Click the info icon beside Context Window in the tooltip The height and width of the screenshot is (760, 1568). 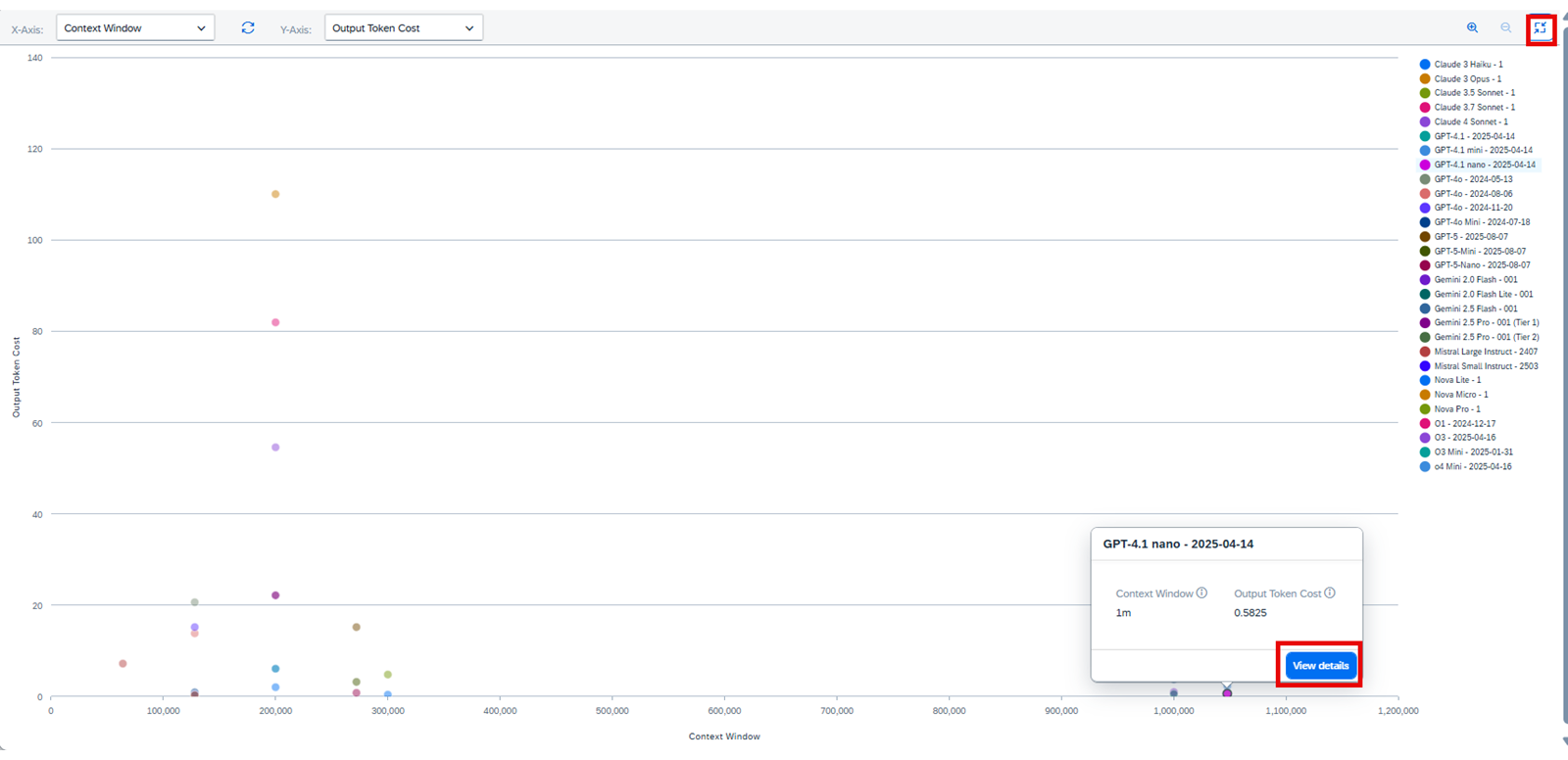point(1201,593)
